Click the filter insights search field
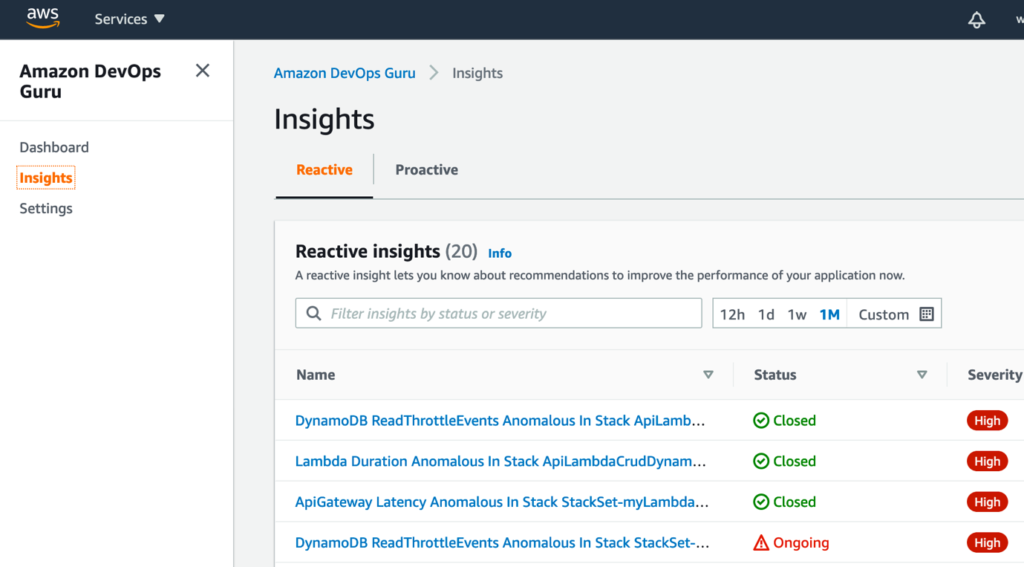 498,314
